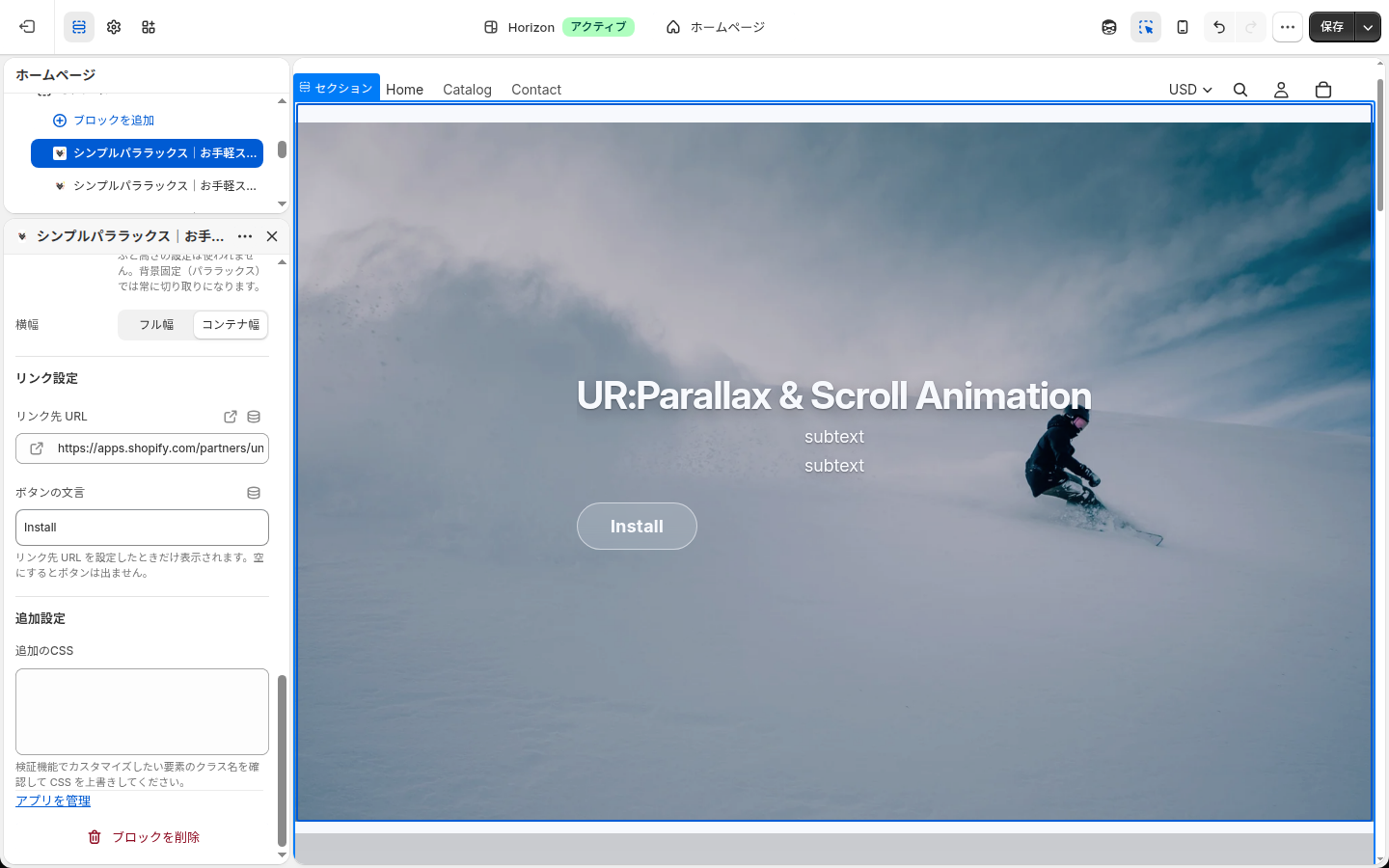Viewport: 1389px width, 868px height.
Task: Open link URL in new window icon
Action: click(231, 417)
